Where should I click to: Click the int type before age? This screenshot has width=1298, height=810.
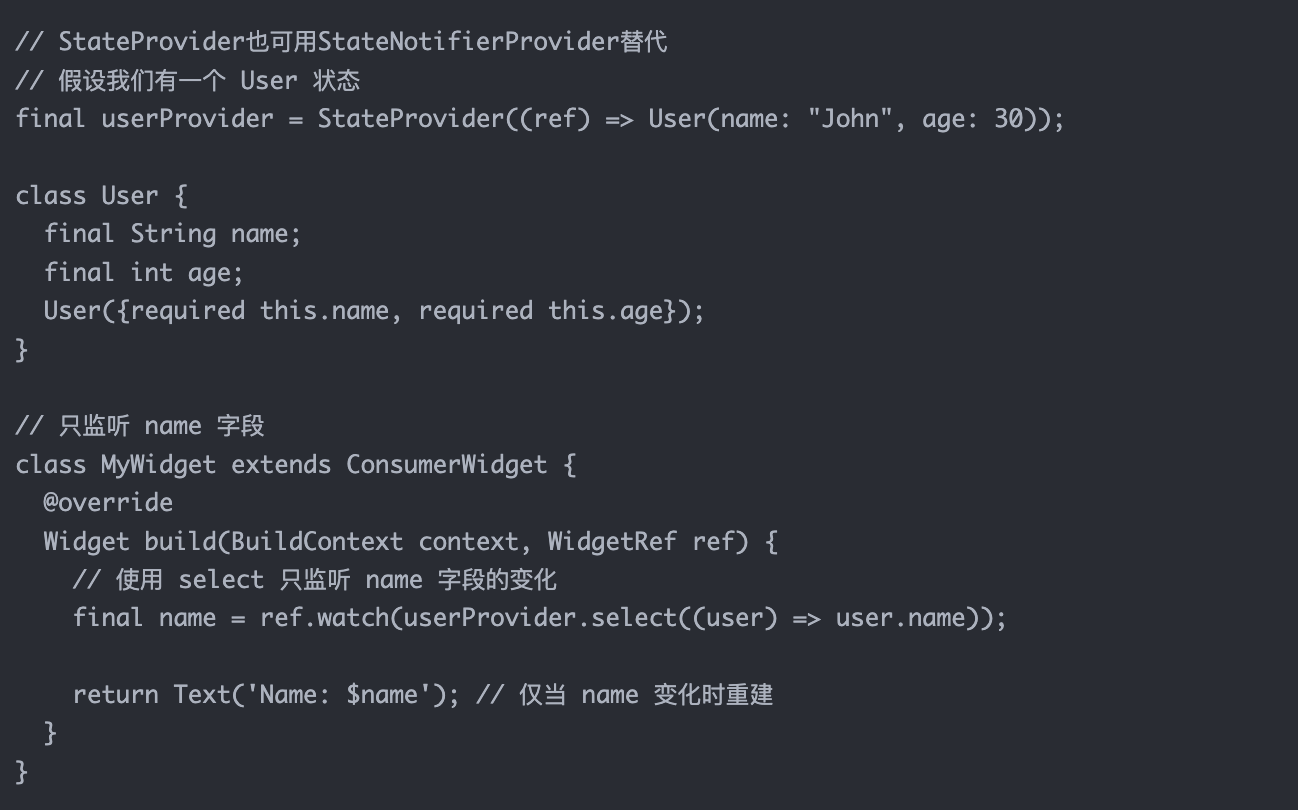pyautogui.click(x=152, y=272)
